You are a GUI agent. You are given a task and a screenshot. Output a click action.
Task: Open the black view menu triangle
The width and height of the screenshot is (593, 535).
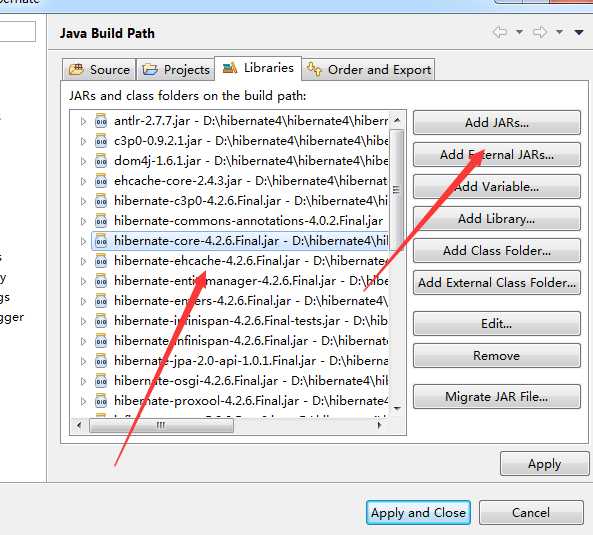(x=579, y=33)
